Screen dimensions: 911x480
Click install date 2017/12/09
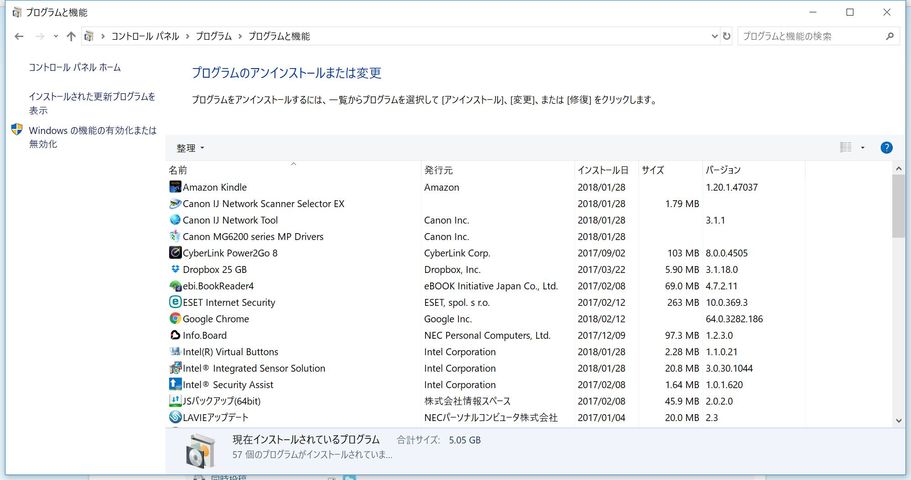(x=601, y=335)
